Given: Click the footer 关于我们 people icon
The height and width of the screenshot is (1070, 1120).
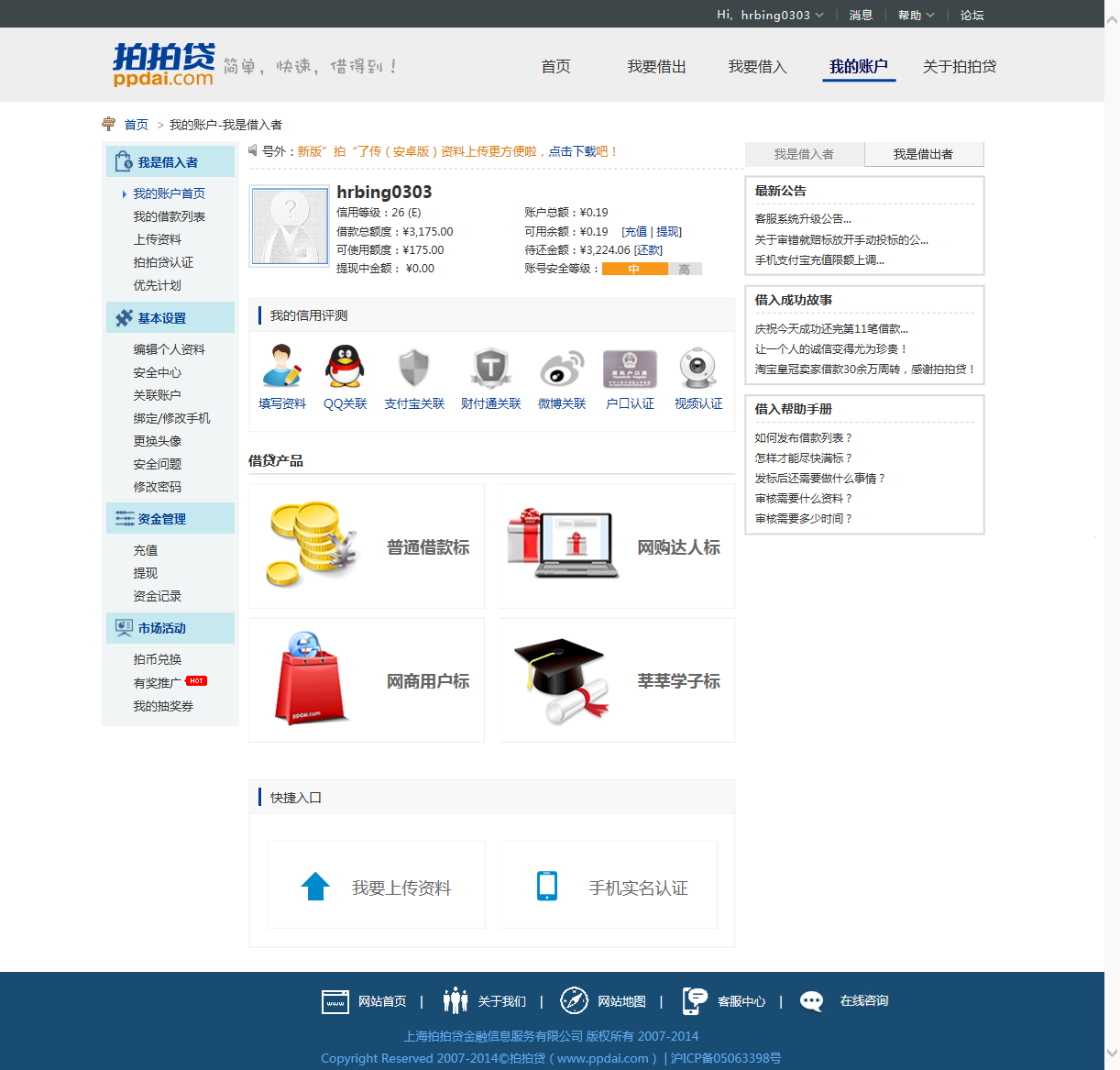Looking at the screenshot, I should tap(456, 1000).
